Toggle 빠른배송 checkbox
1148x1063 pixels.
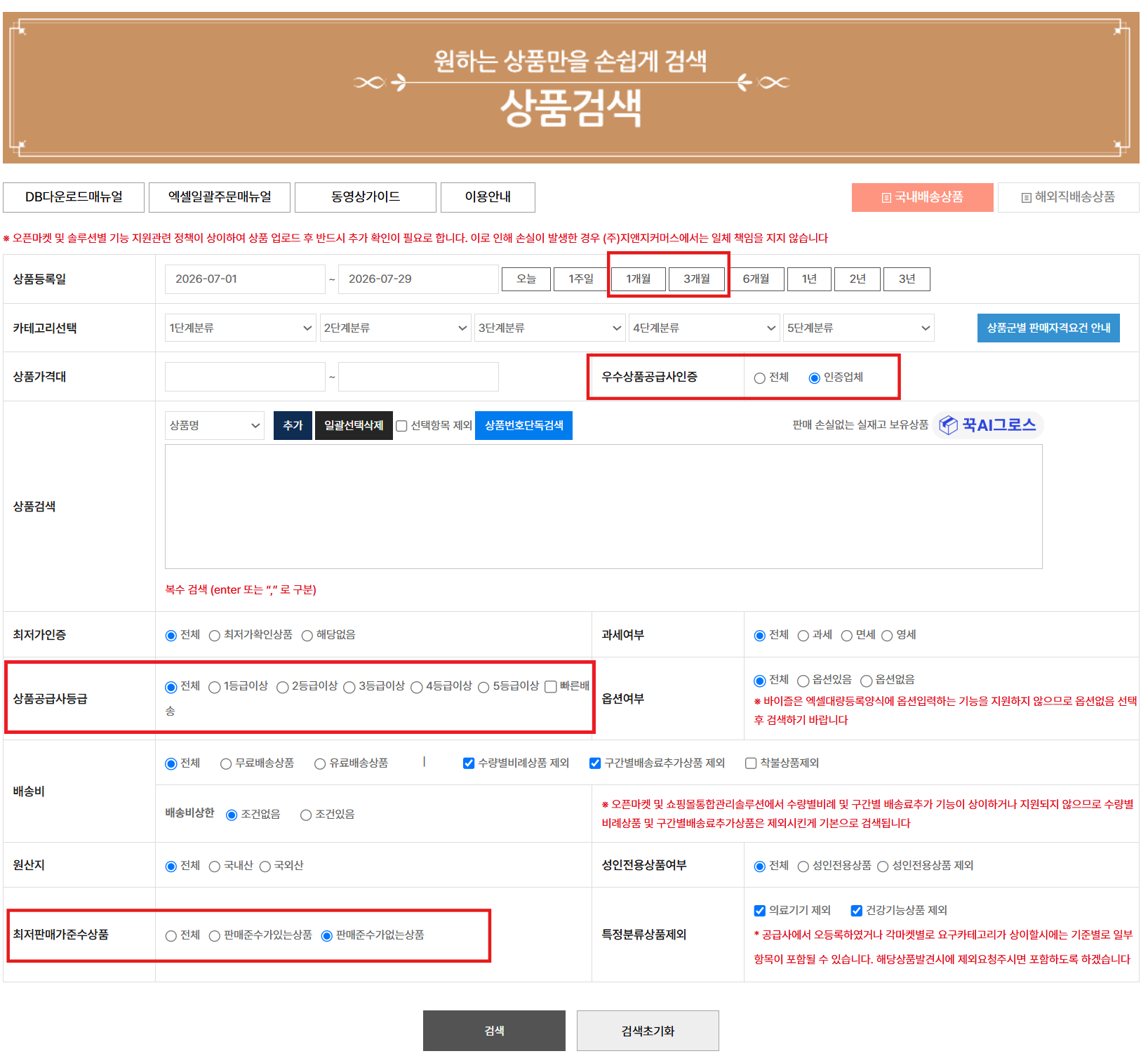[x=551, y=687]
